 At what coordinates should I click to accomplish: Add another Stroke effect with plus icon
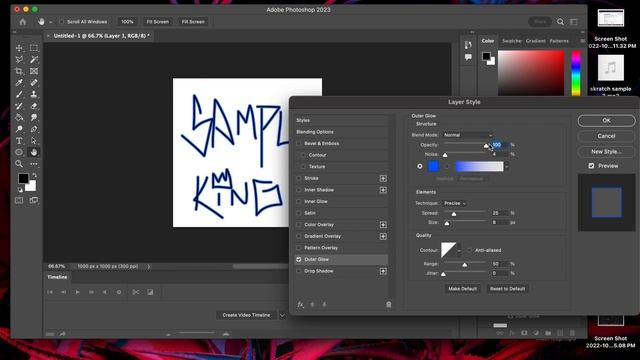(x=383, y=178)
